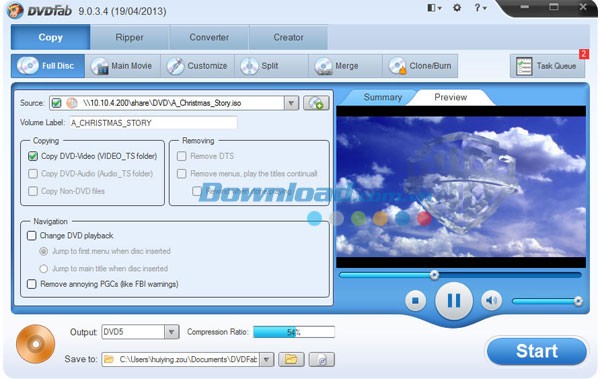The image size is (600, 379).
Task: Switch to the Summary tab
Action: point(382,97)
